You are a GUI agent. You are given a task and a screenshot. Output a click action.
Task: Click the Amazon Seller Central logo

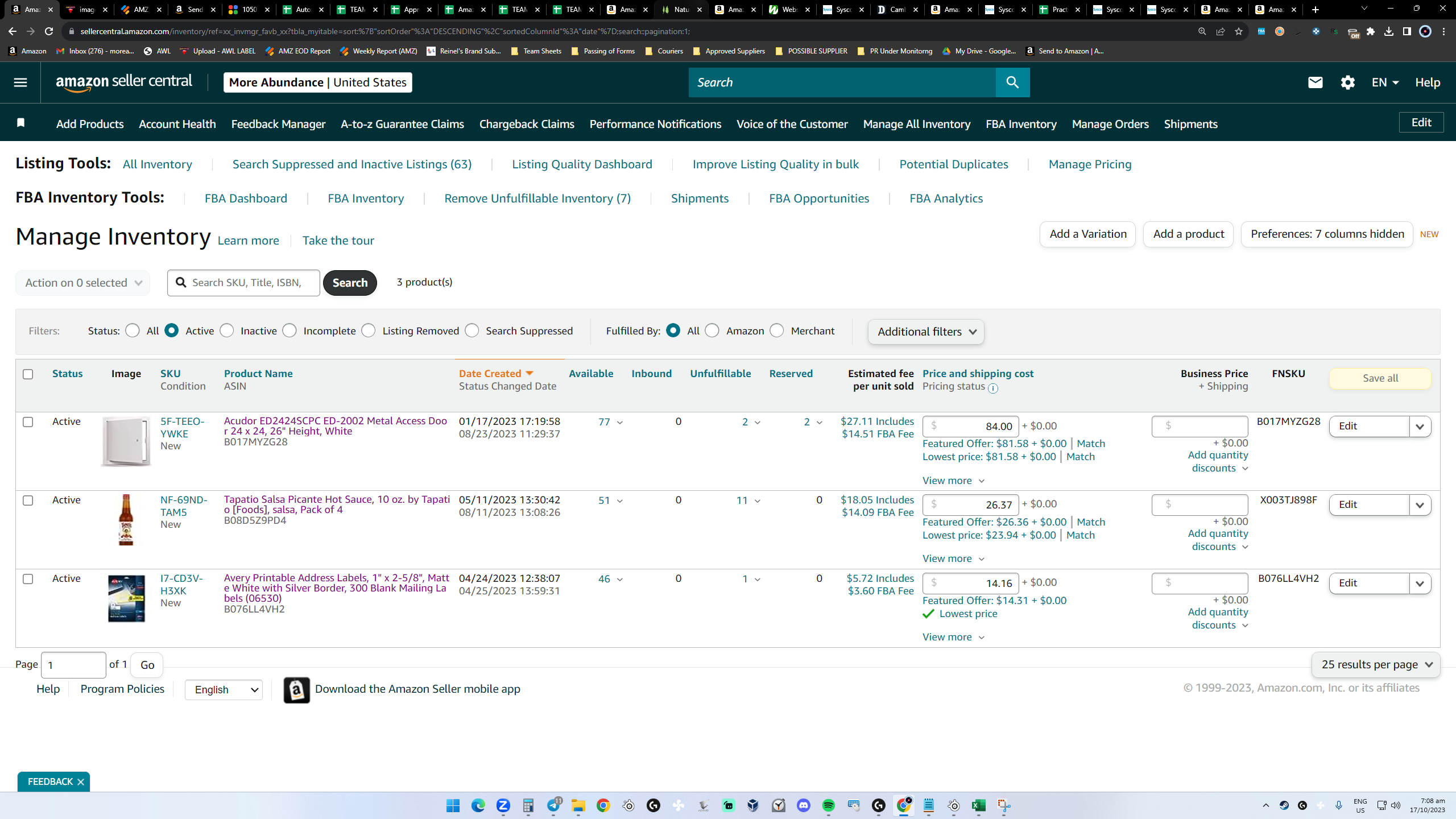click(x=124, y=82)
